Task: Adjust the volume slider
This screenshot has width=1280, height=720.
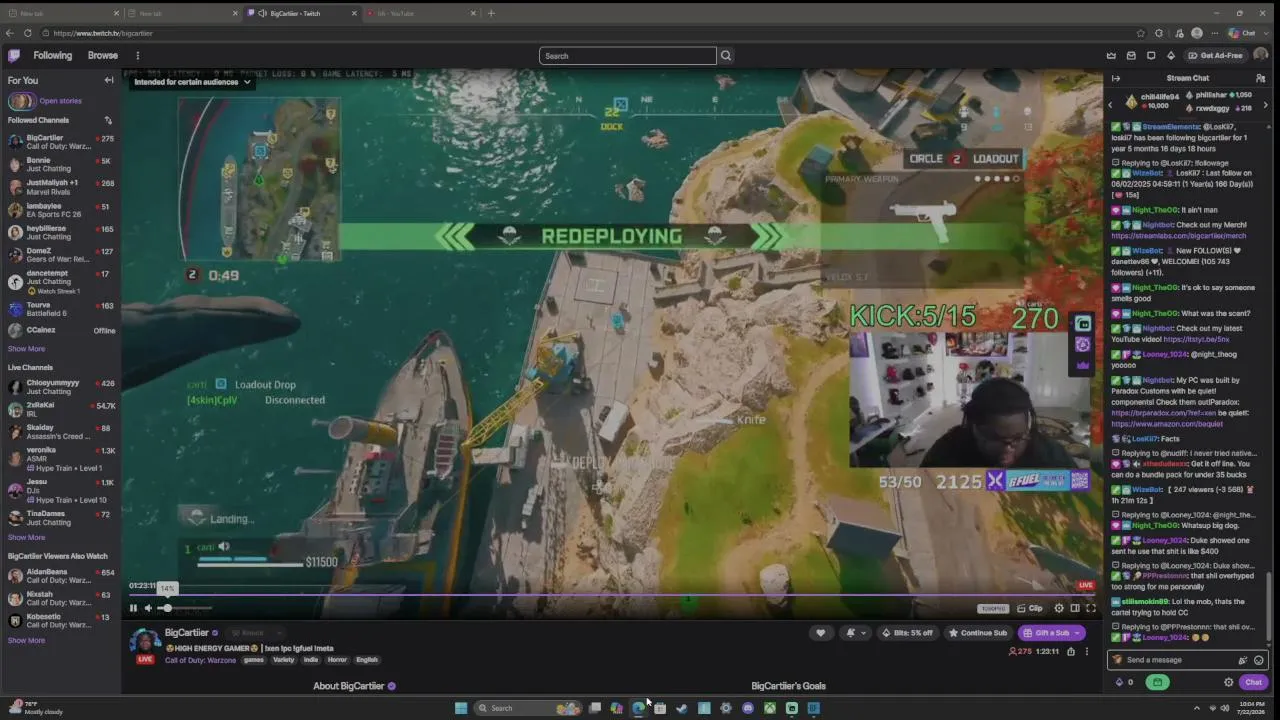Action: pos(186,608)
